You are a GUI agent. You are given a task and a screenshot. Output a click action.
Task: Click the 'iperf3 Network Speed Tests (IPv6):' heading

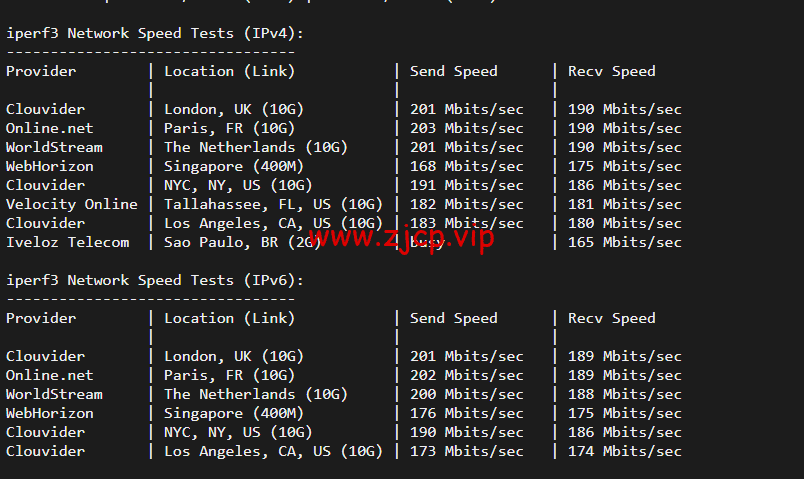(155, 281)
